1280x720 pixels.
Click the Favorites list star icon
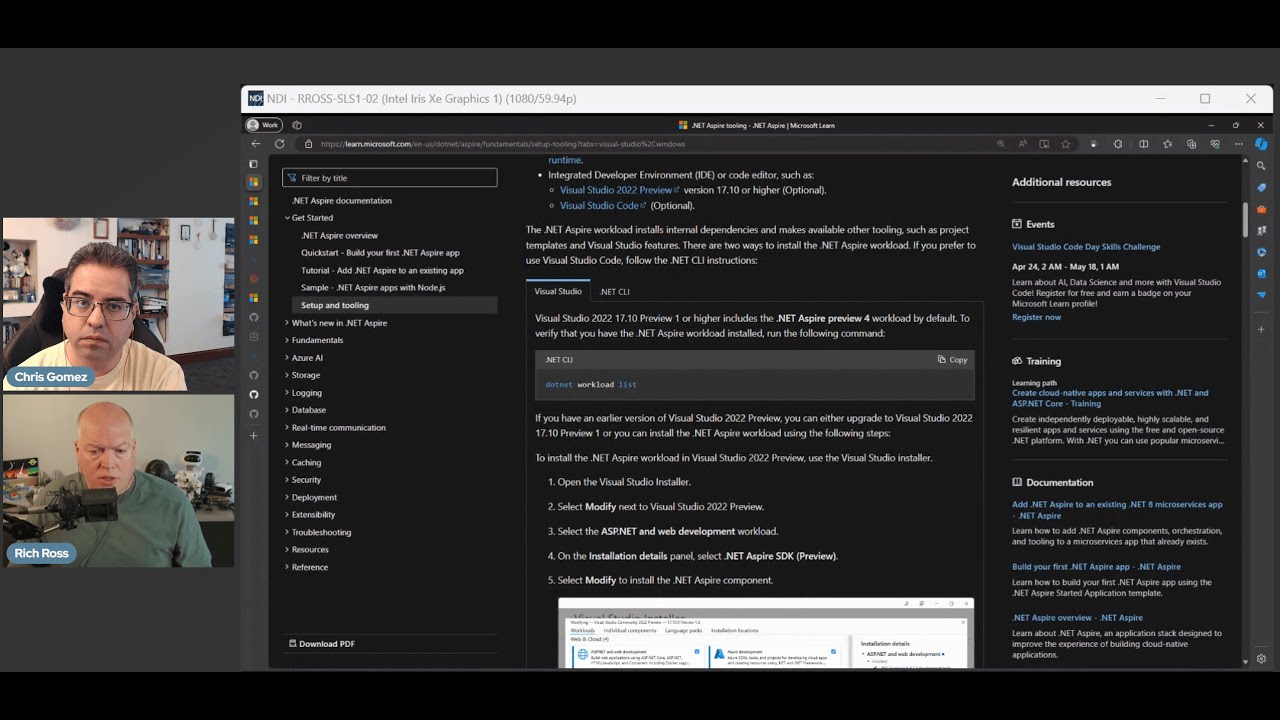tap(1167, 144)
